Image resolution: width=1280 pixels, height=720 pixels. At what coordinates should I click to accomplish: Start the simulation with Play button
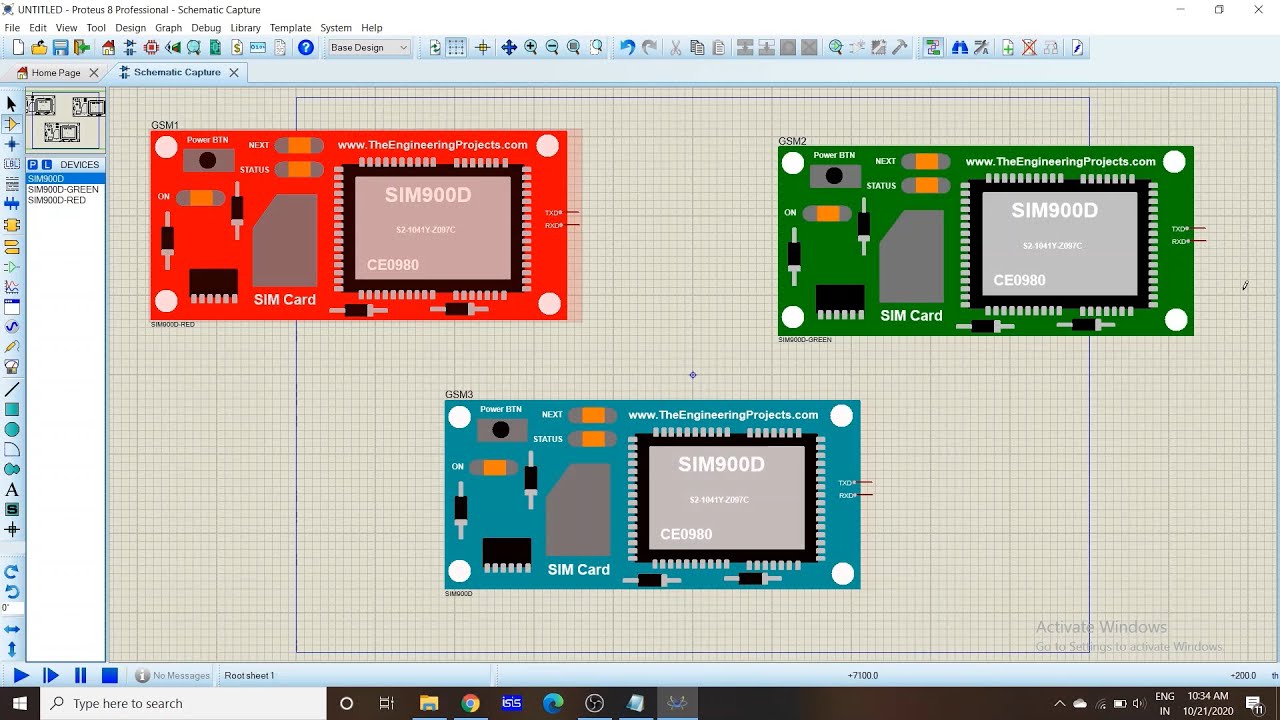[20, 676]
